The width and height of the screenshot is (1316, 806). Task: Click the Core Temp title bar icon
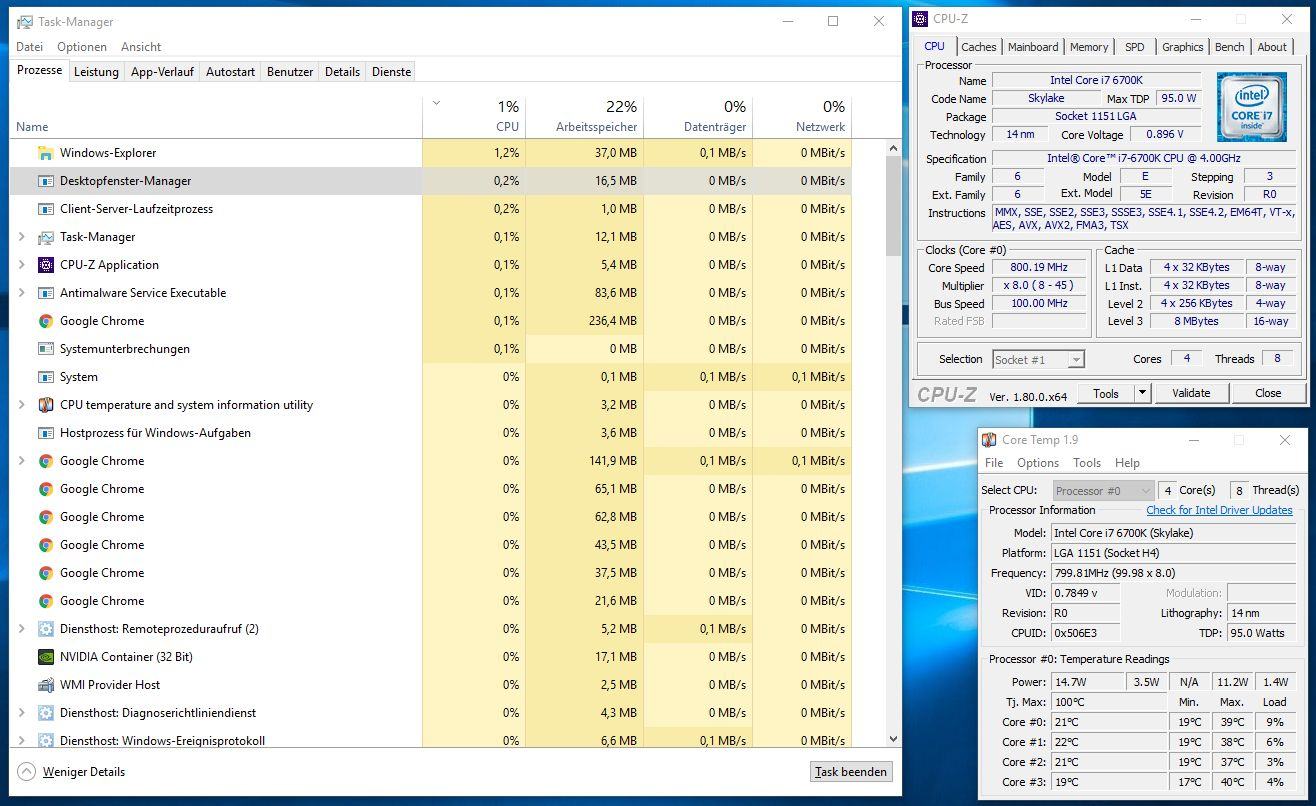990,440
